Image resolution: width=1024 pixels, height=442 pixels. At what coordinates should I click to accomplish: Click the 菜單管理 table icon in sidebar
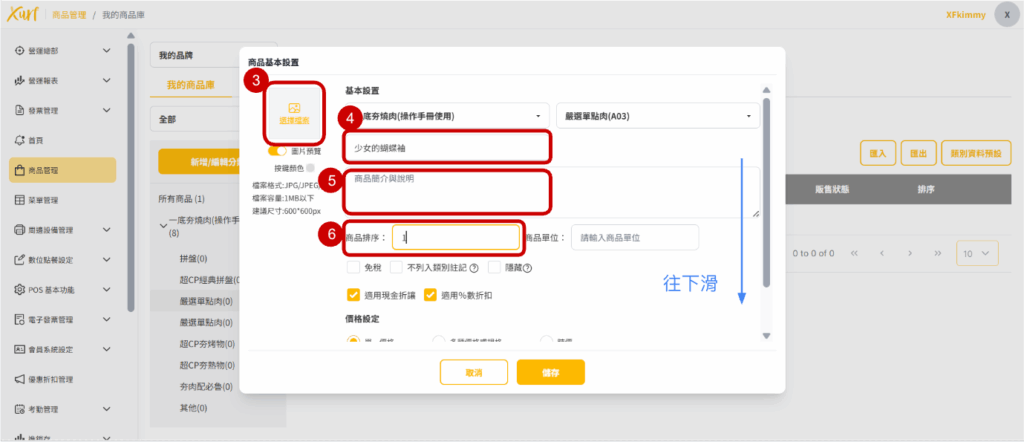[20, 200]
